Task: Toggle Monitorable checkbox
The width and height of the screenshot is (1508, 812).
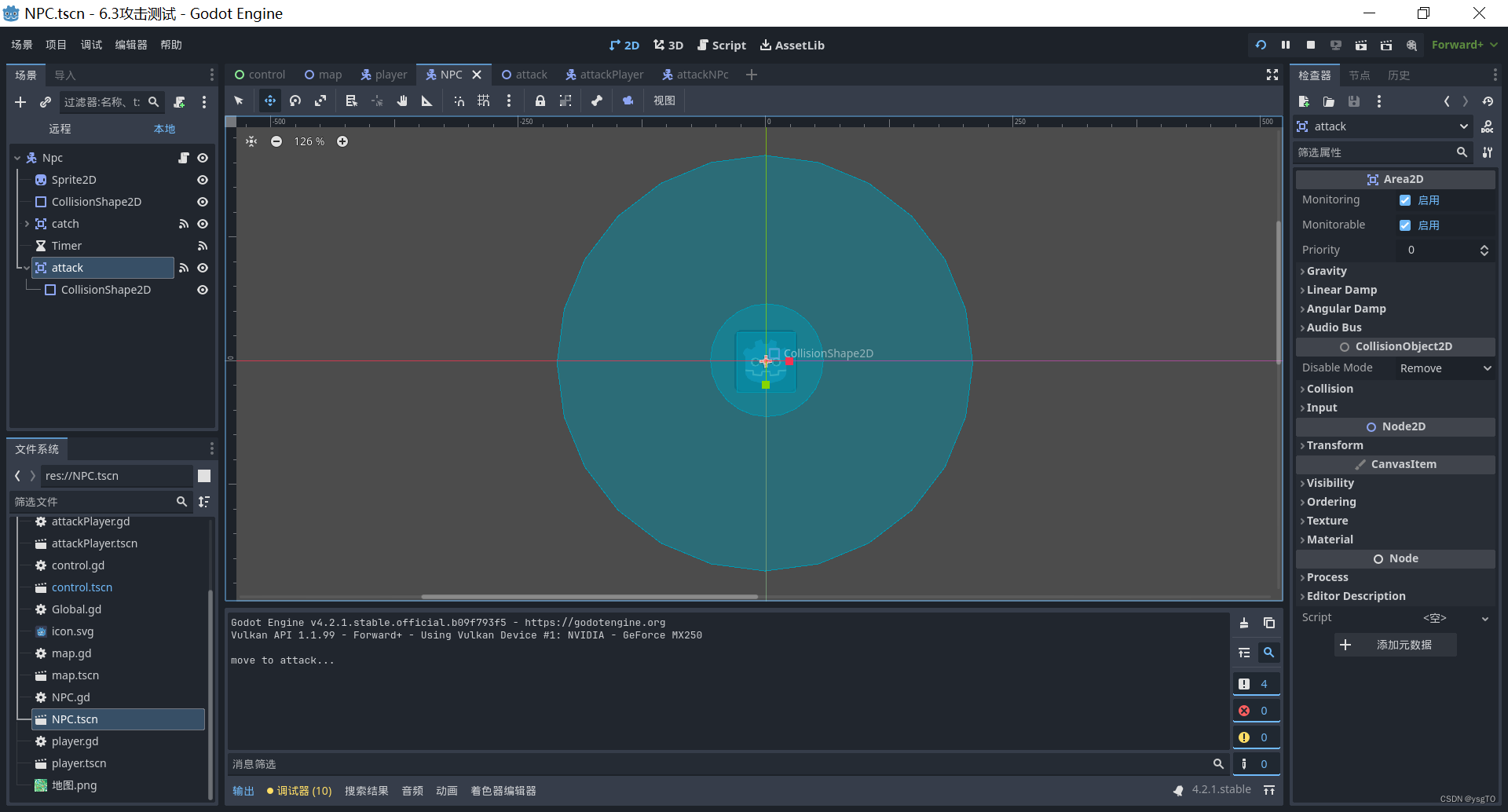Action: pyautogui.click(x=1405, y=225)
